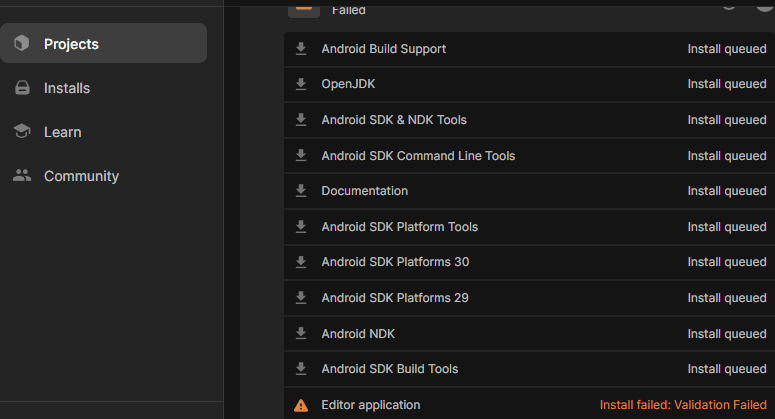
Task: Click Install queued status for Documentation
Action: point(727,191)
